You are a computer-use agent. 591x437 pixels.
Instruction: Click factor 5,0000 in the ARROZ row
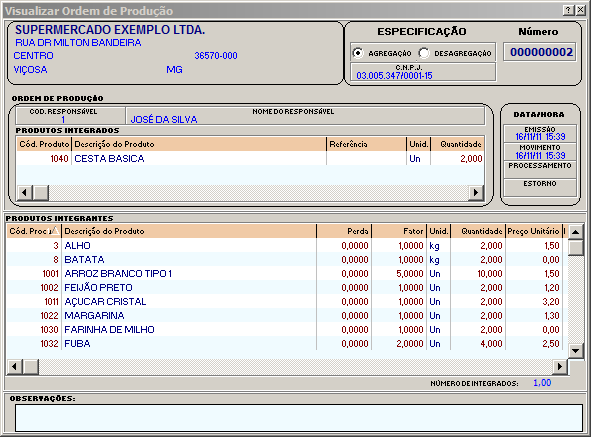(x=410, y=274)
